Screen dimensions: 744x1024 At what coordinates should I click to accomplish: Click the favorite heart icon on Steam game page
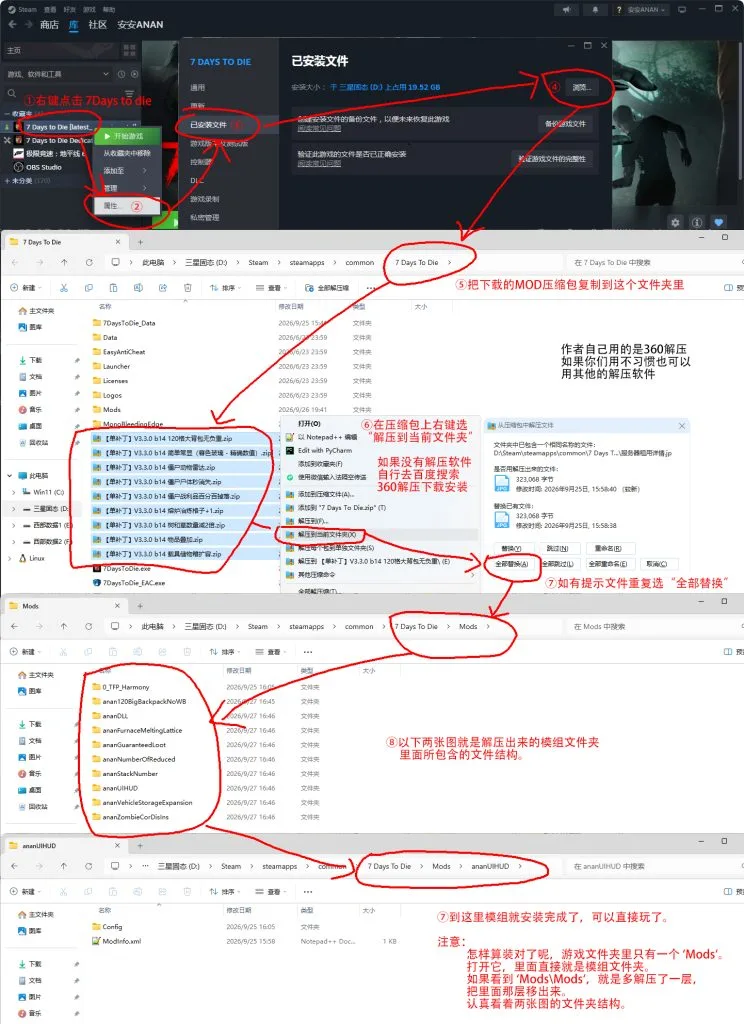tap(719, 222)
